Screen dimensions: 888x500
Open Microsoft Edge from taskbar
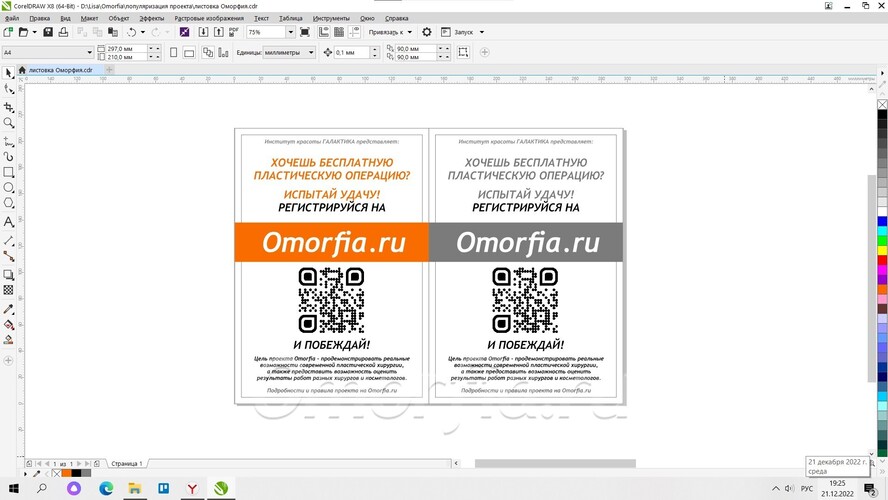[x=106, y=488]
